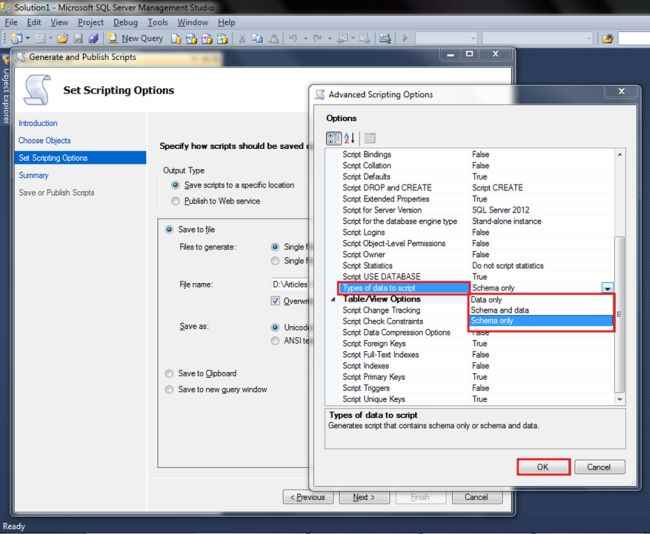Click the Save All toolbar icon

[93, 39]
